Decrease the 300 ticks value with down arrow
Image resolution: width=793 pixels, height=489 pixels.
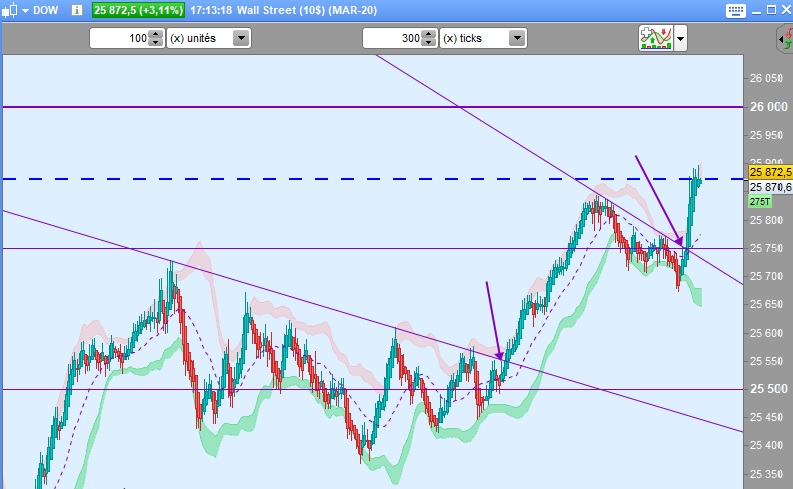point(428,42)
